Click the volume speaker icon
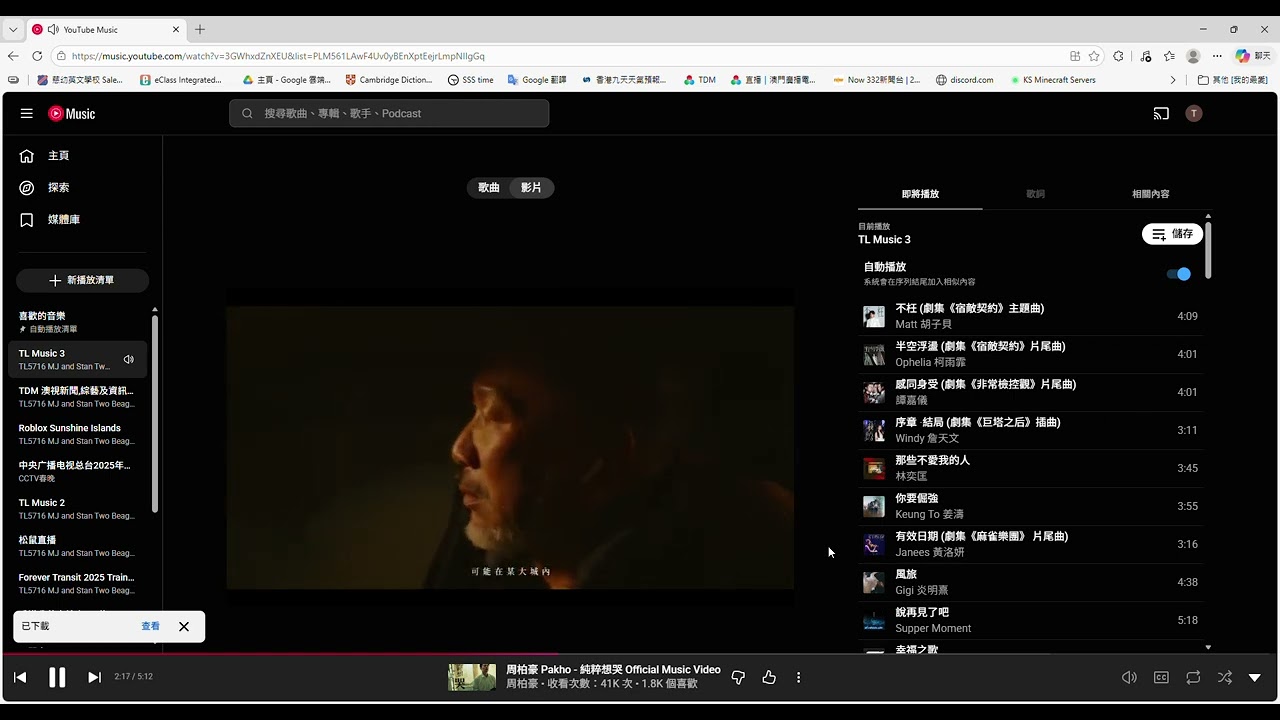Image resolution: width=1280 pixels, height=720 pixels. (1129, 677)
